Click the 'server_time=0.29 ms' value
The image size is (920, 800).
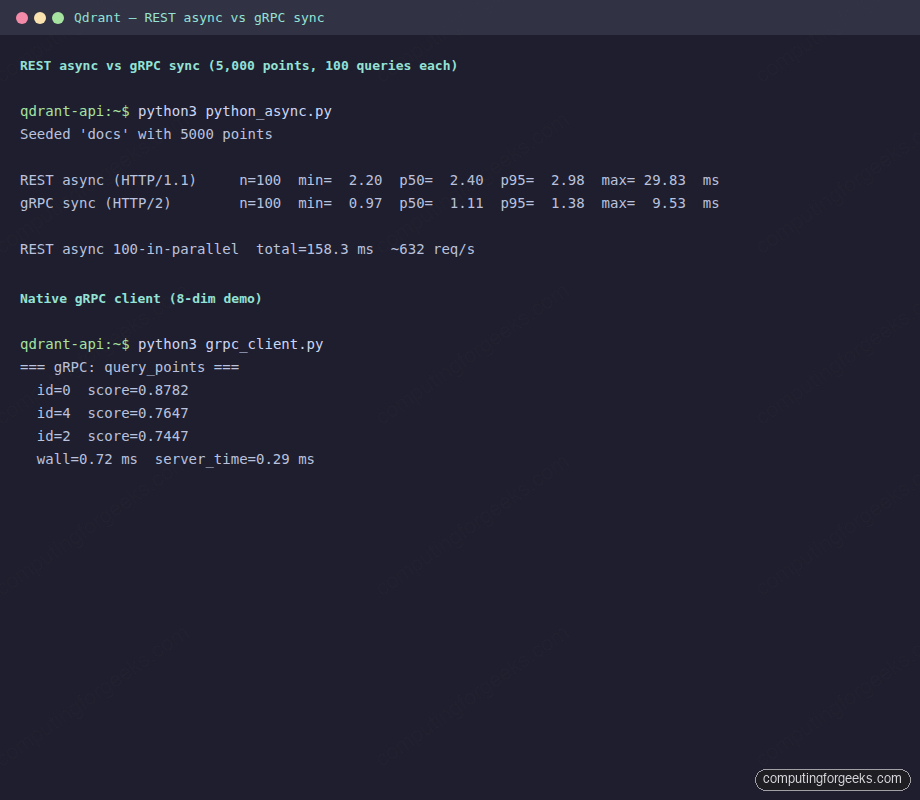[235, 459]
